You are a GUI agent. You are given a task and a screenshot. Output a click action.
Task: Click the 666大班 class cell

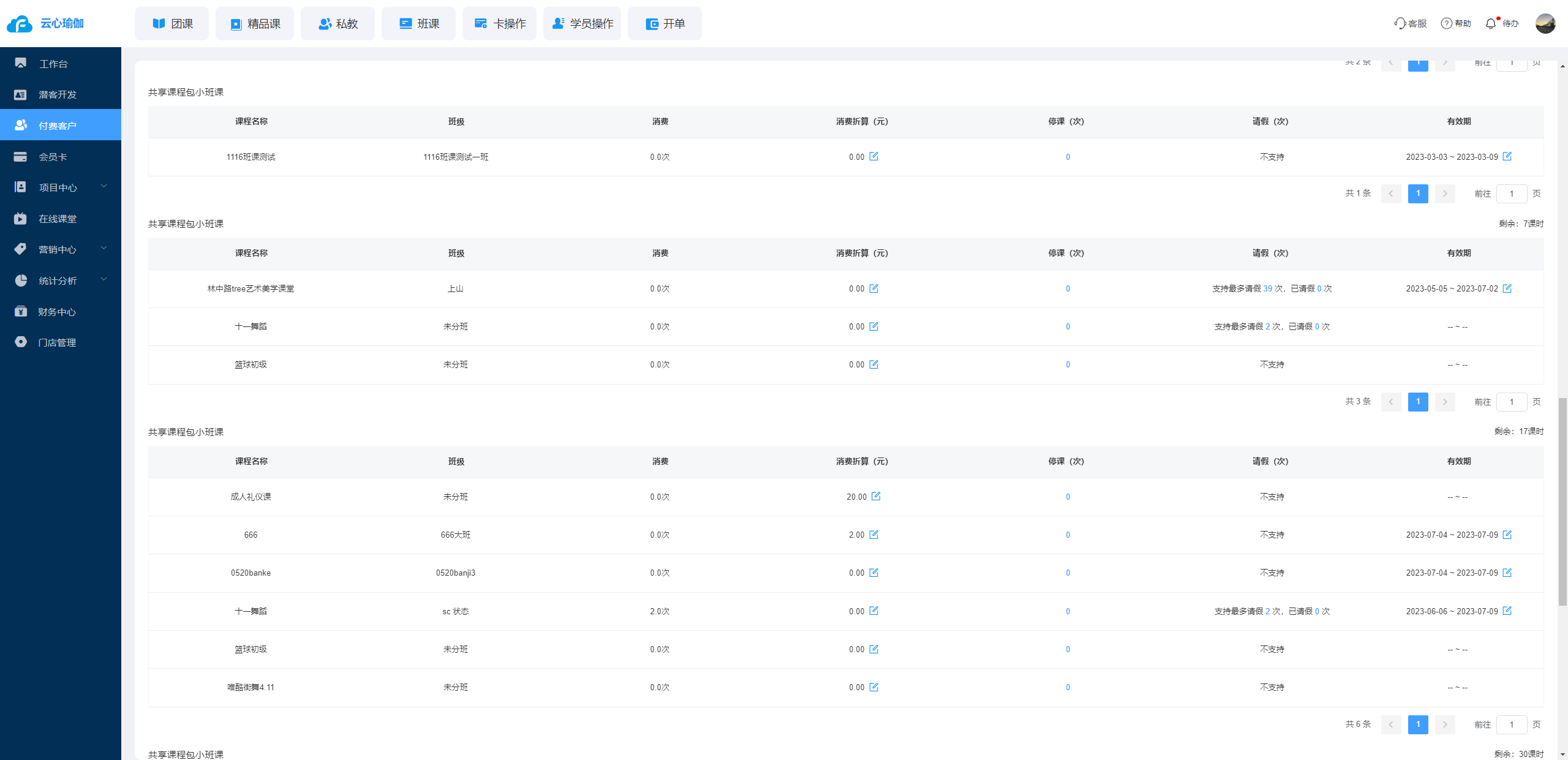coord(456,535)
